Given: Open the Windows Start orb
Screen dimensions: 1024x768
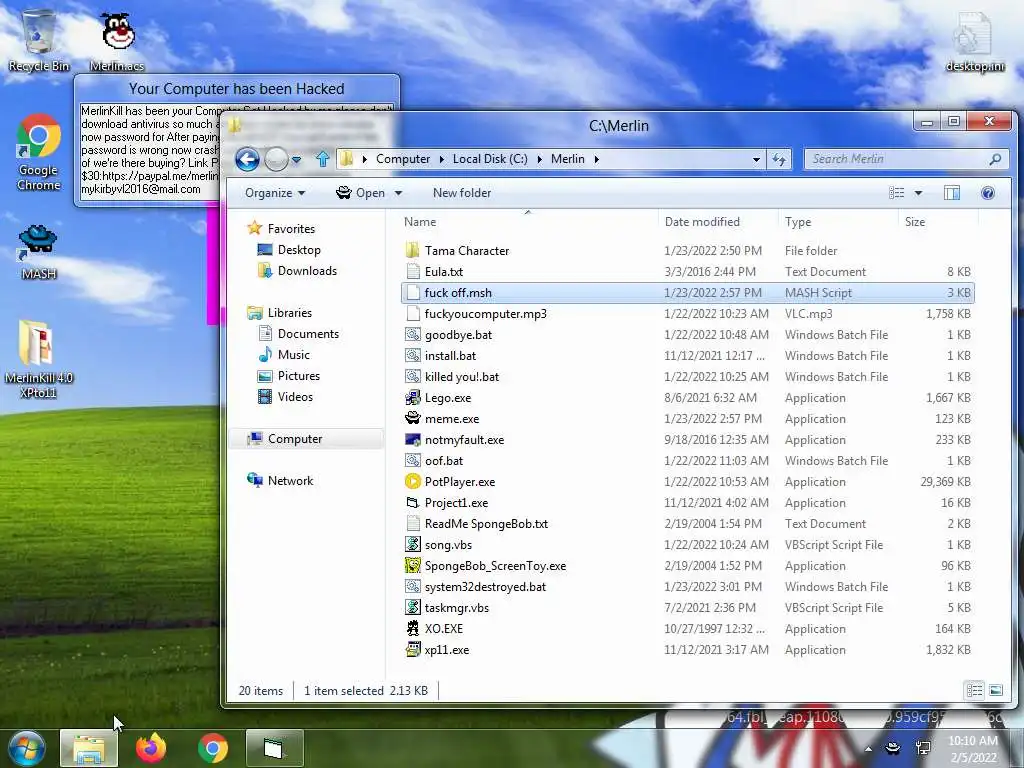Looking at the screenshot, I should [x=26, y=748].
